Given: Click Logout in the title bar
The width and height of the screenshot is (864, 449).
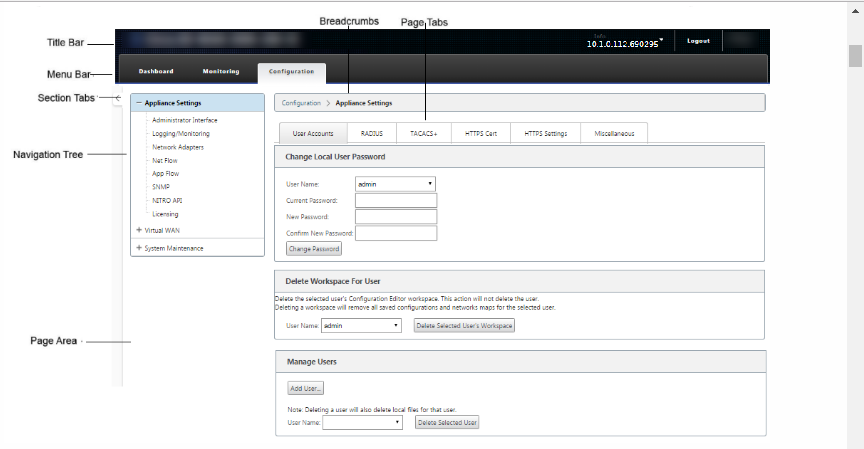Looking at the screenshot, I should pos(698,41).
